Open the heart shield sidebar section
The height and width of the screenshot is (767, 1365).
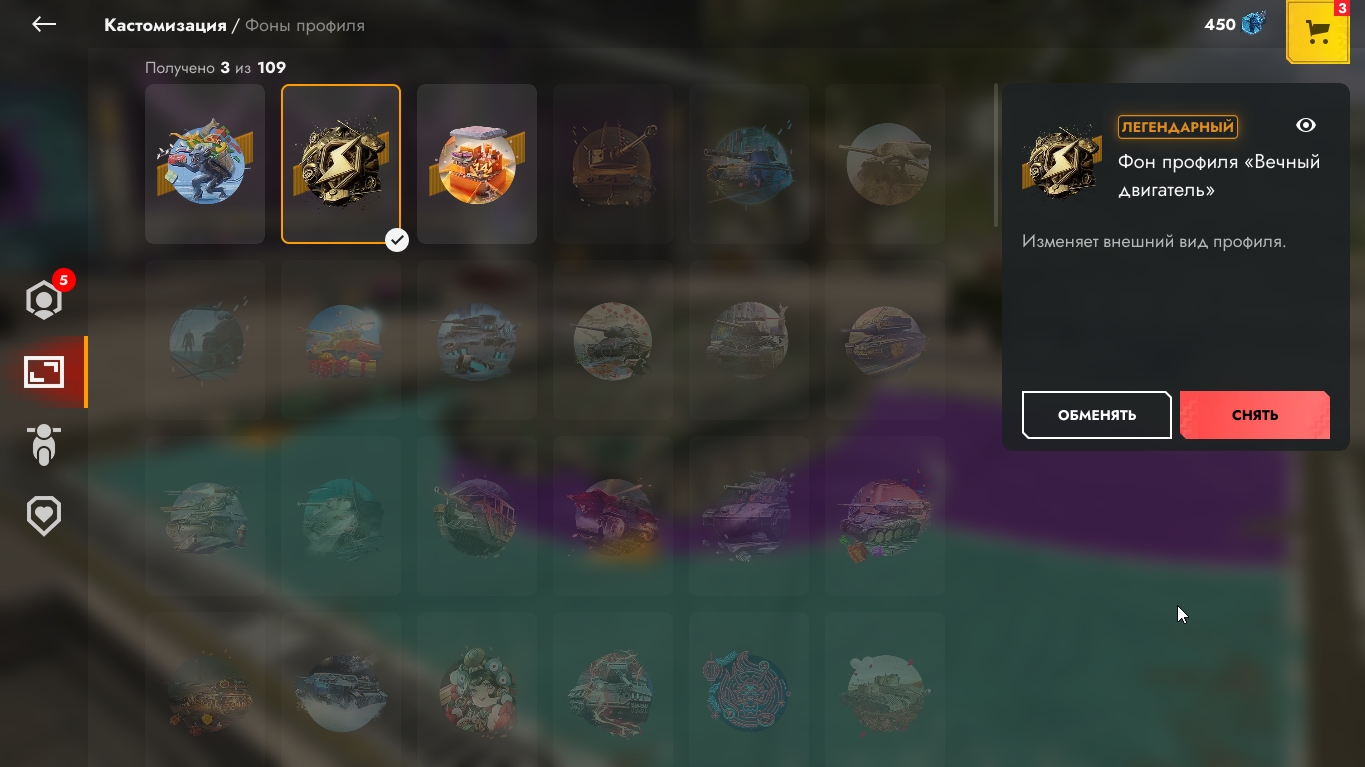44,516
